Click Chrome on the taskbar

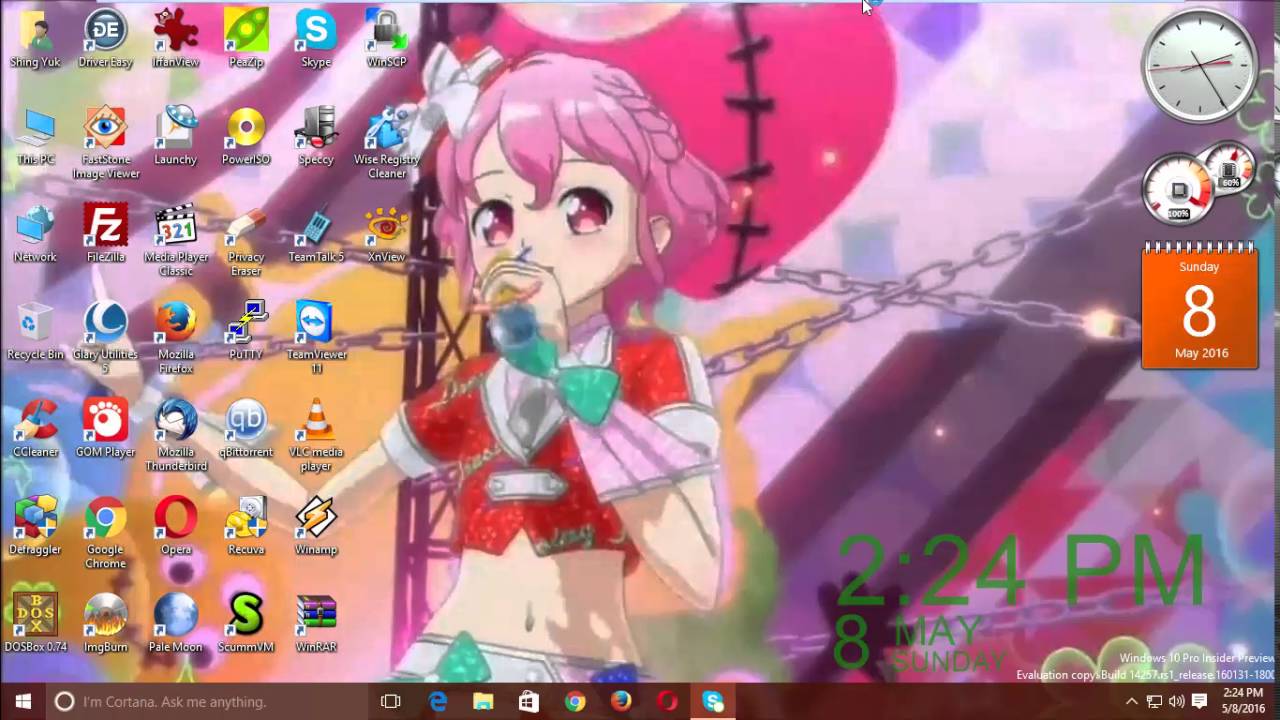(575, 701)
